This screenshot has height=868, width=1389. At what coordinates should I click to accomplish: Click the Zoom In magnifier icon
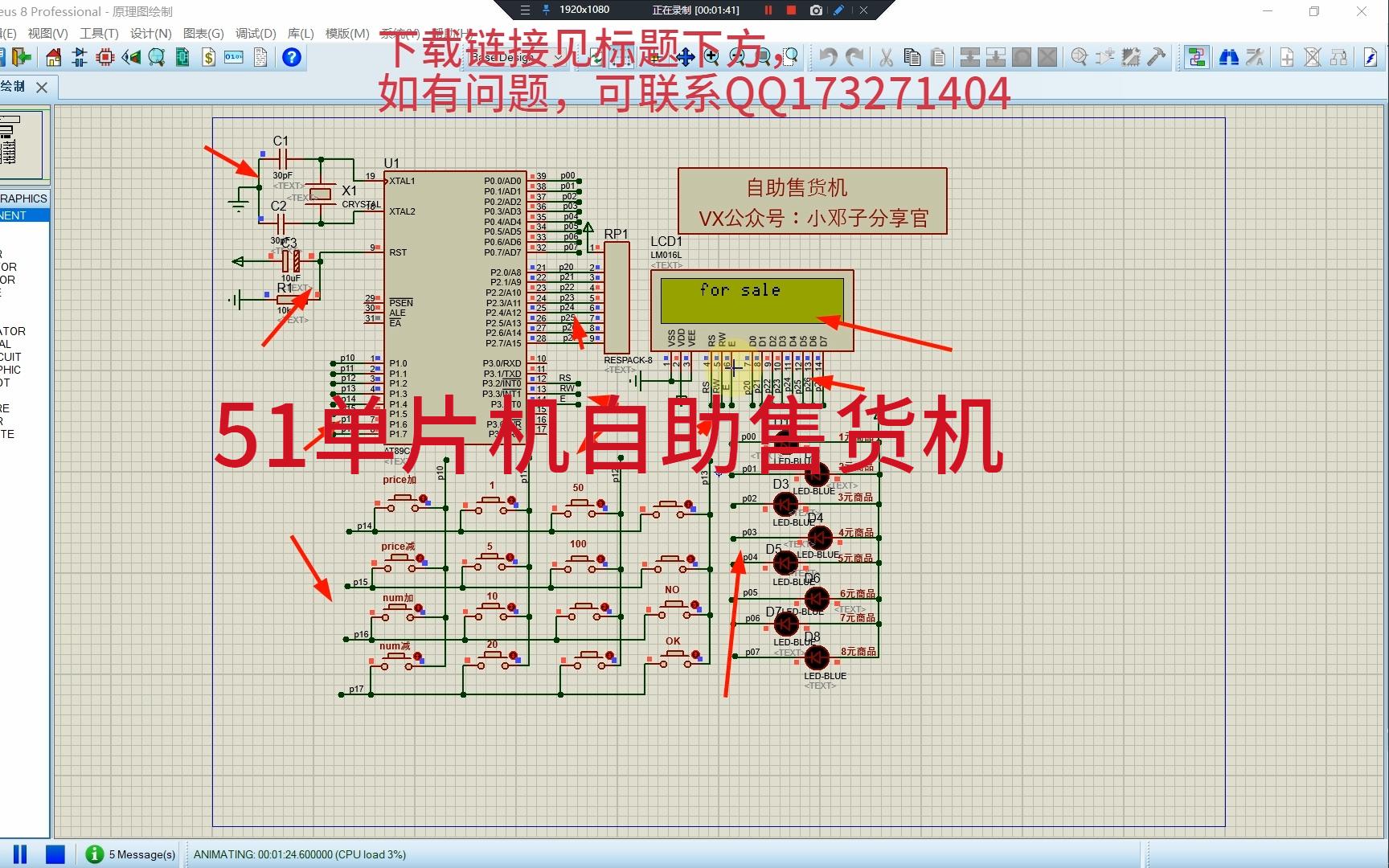pyautogui.click(x=711, y=56)
